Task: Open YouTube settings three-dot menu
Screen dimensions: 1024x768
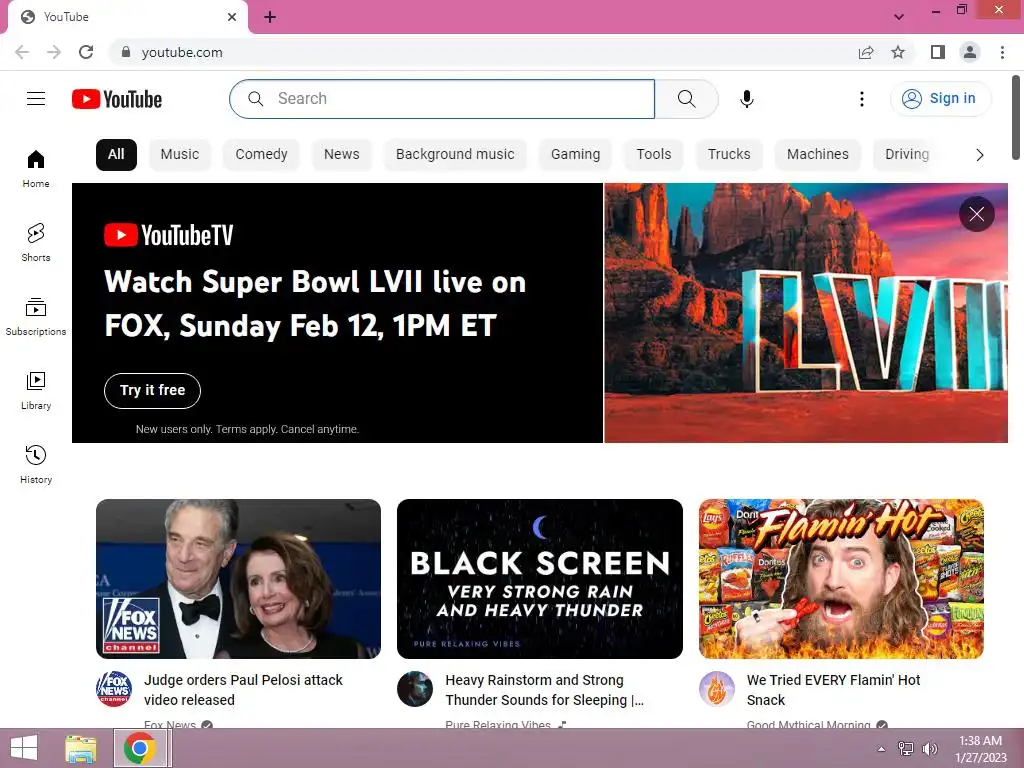Action: click(862, 99)
